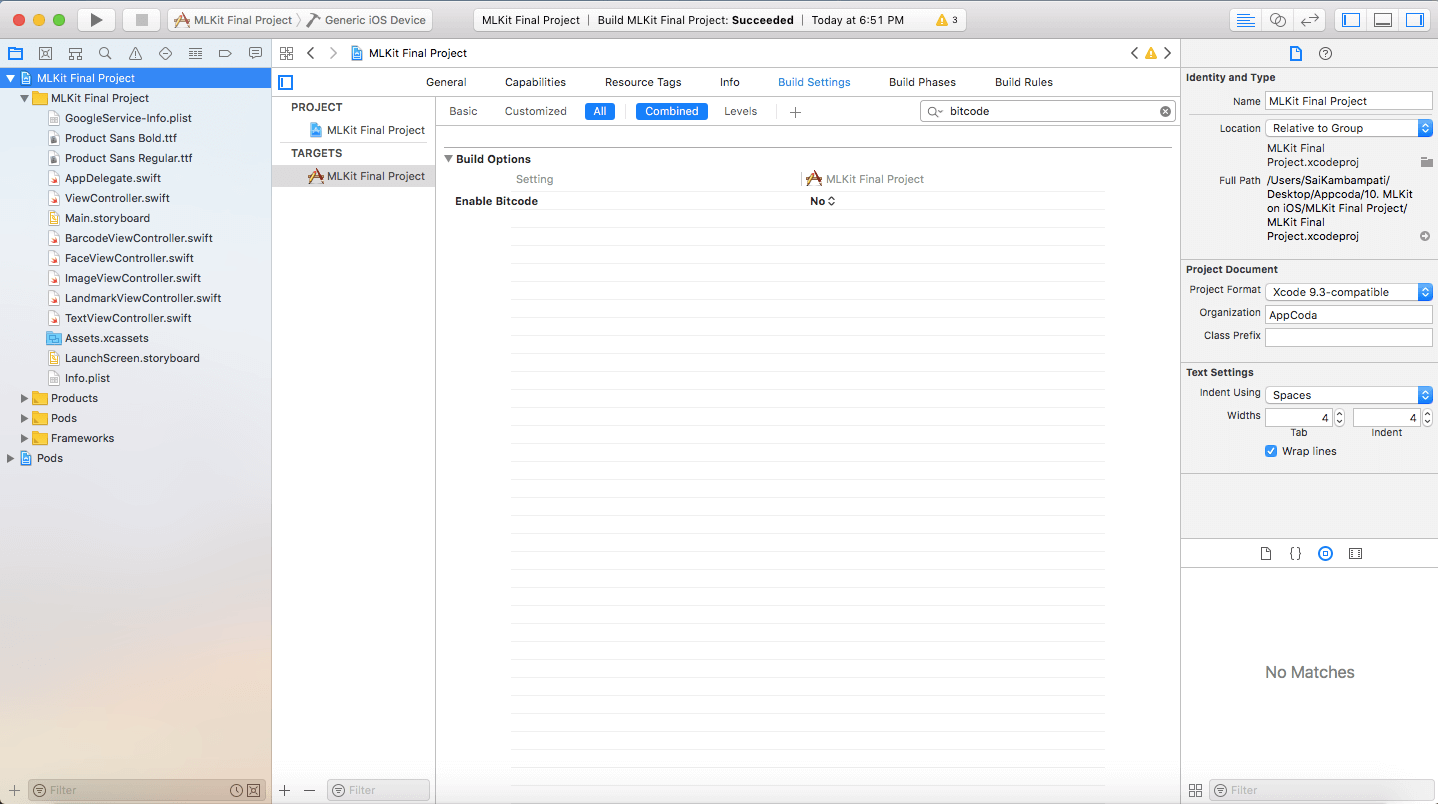
Task: Switch to the Info tab
Action: coord(730,82)
